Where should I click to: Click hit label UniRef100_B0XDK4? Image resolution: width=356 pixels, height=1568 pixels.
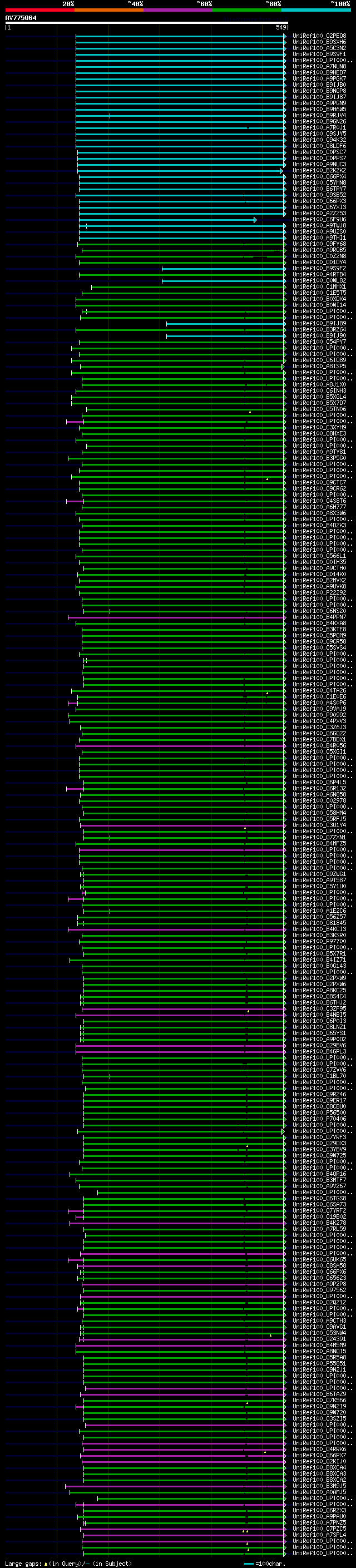tap(319, 299)
